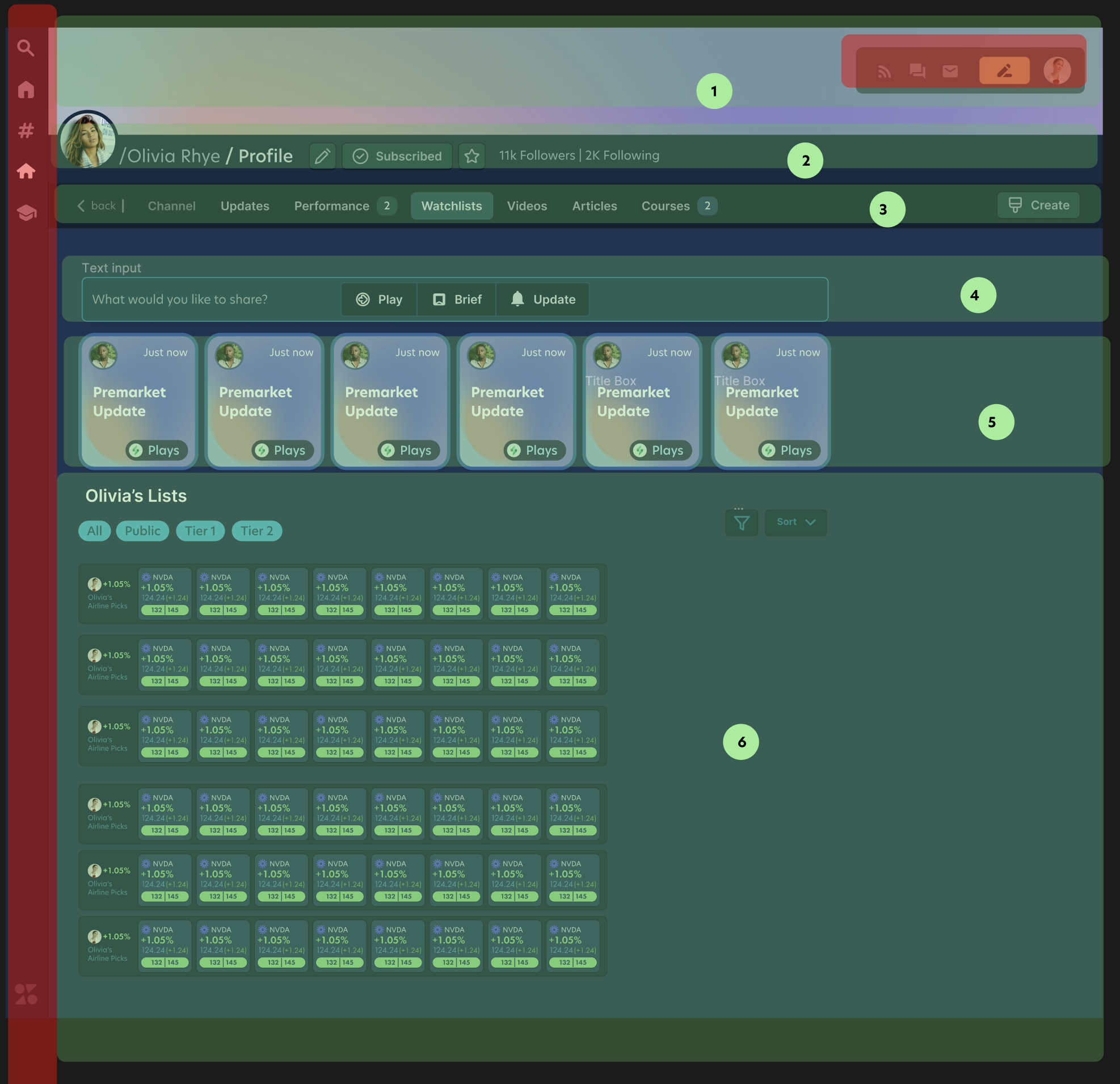This screenshot has height=1084, width=1120.
Task: Select the filter funnel icon above Olivia's Lists
Action: (741, 522)
